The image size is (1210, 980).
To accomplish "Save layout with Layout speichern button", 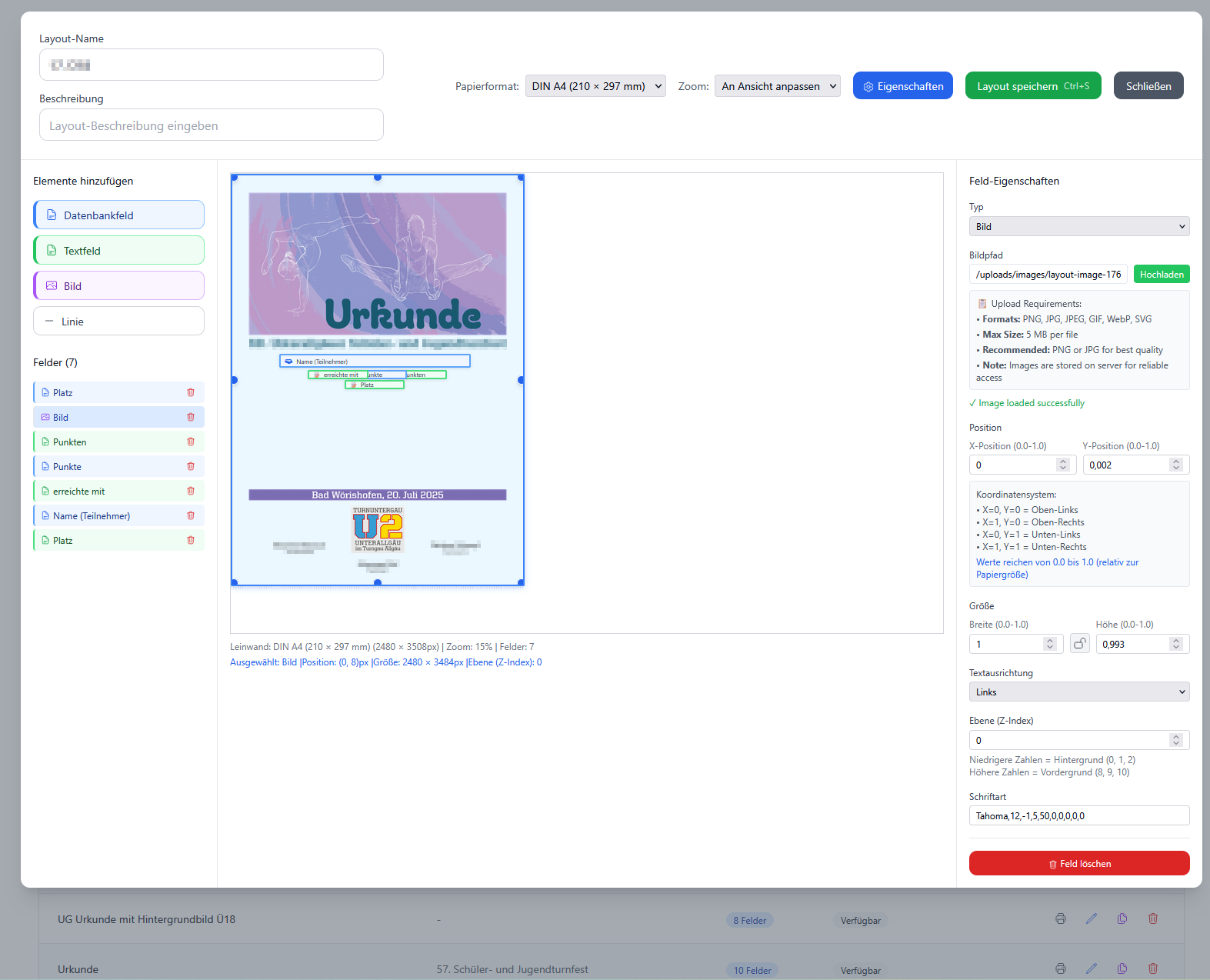I will tap(1033, 85).
